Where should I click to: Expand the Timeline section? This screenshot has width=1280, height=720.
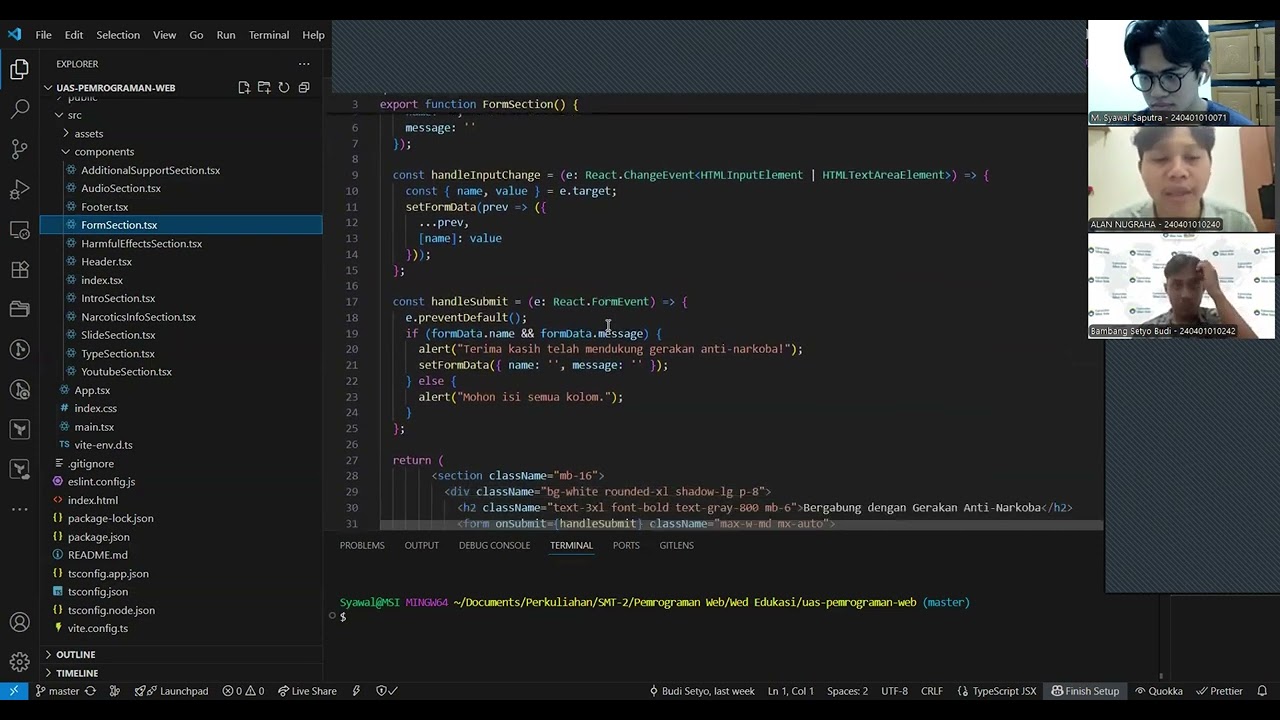point(77,673)
